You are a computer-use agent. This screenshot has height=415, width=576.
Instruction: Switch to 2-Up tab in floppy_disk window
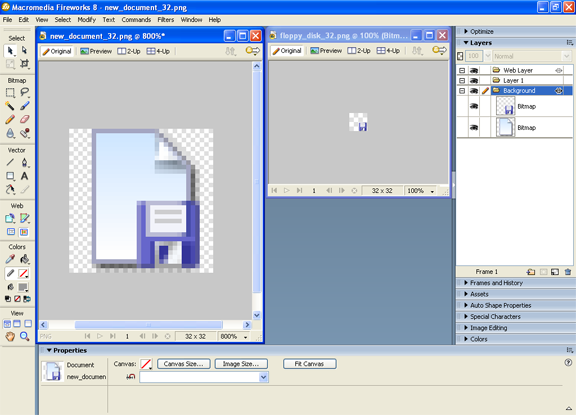click(359, 51)
